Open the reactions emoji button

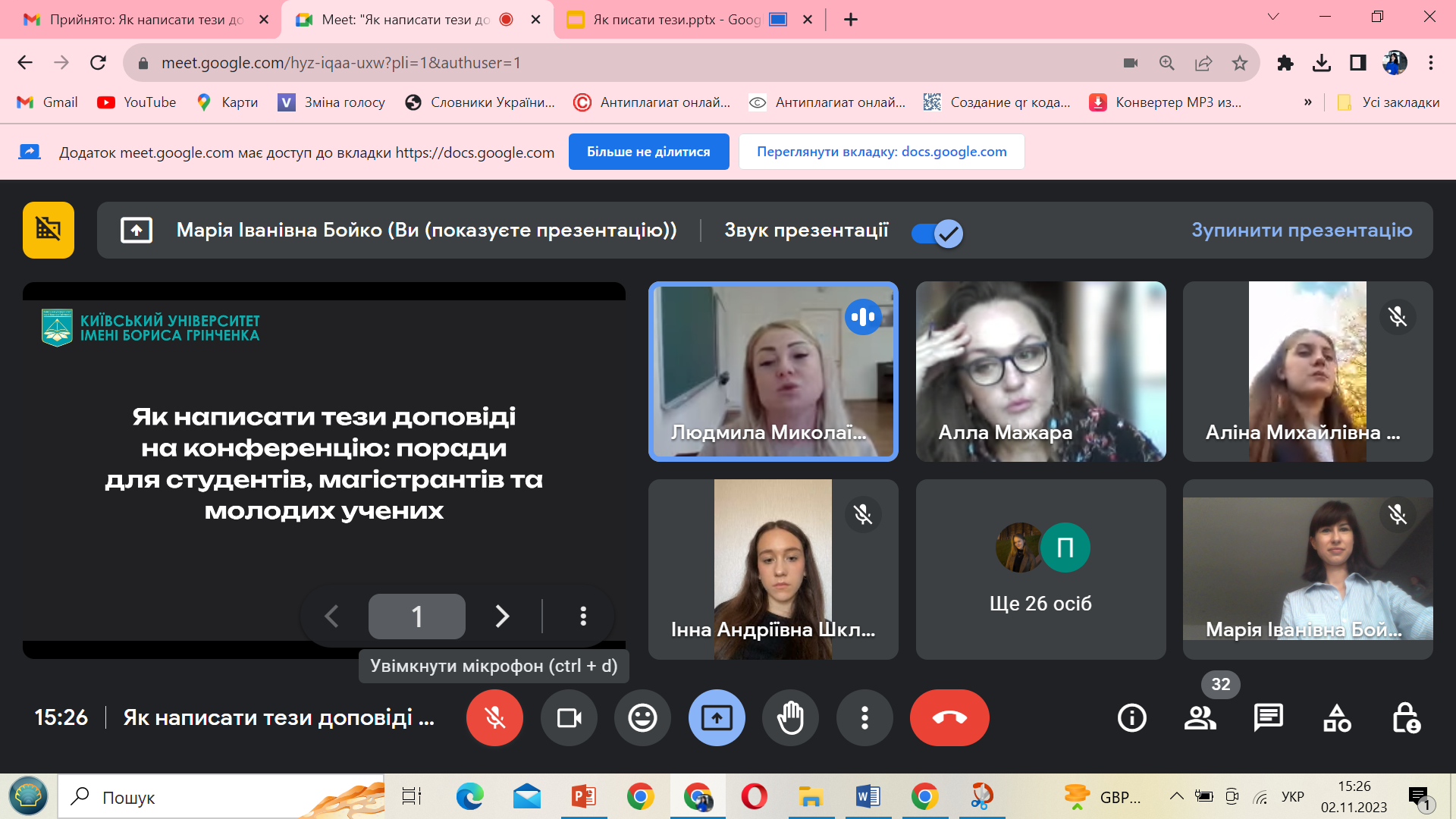[642, 717]
